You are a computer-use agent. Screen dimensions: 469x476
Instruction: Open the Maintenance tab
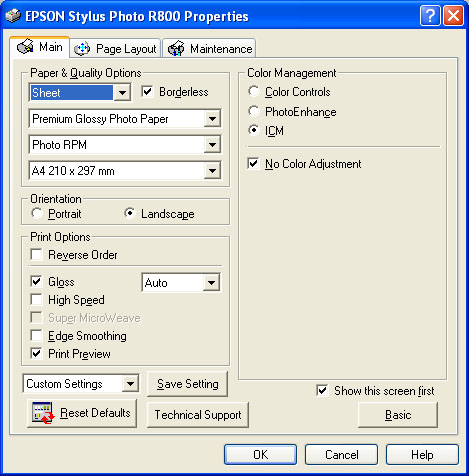[x=209, y=49]
